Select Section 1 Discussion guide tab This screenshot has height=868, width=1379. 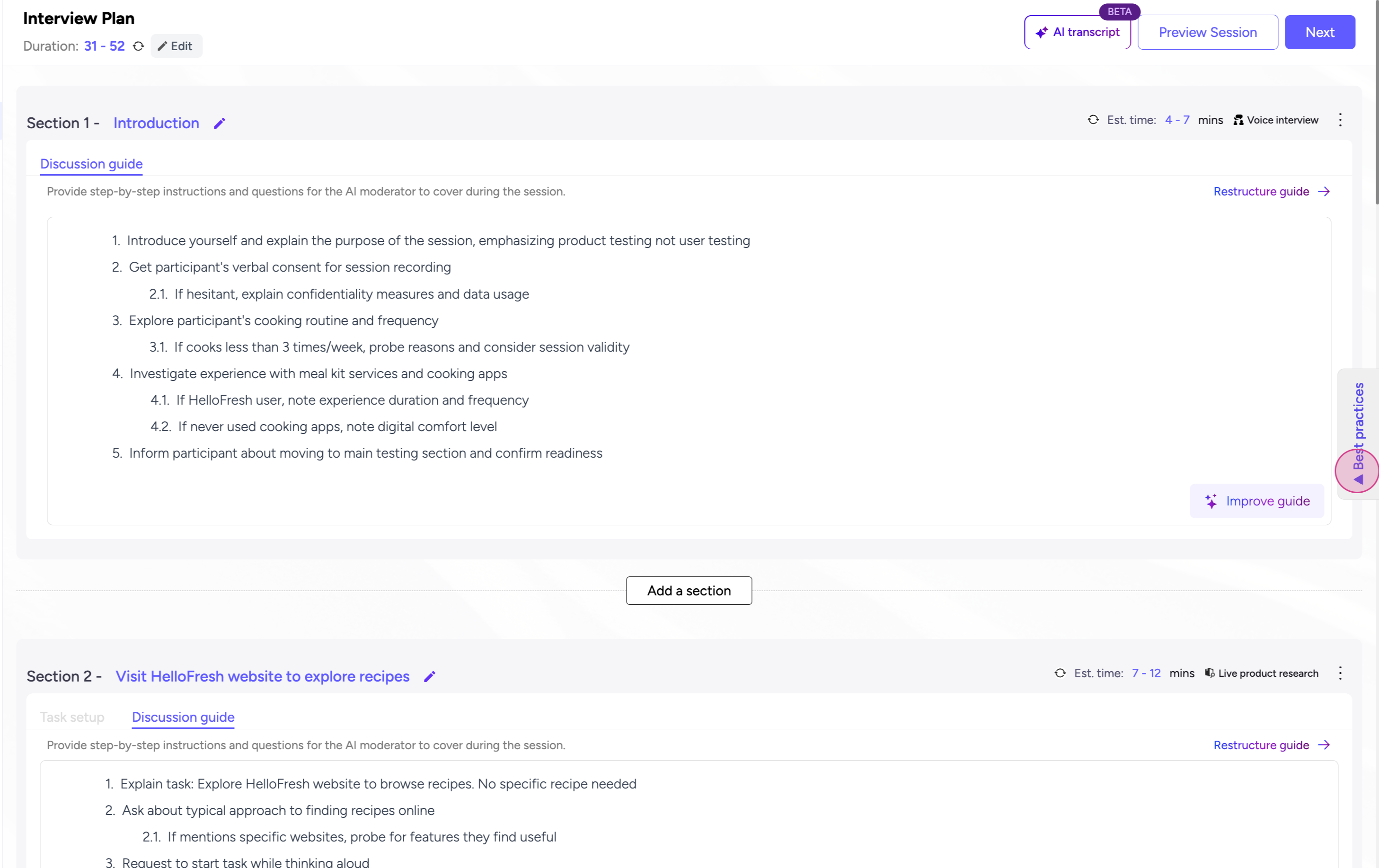pos(91,164)
